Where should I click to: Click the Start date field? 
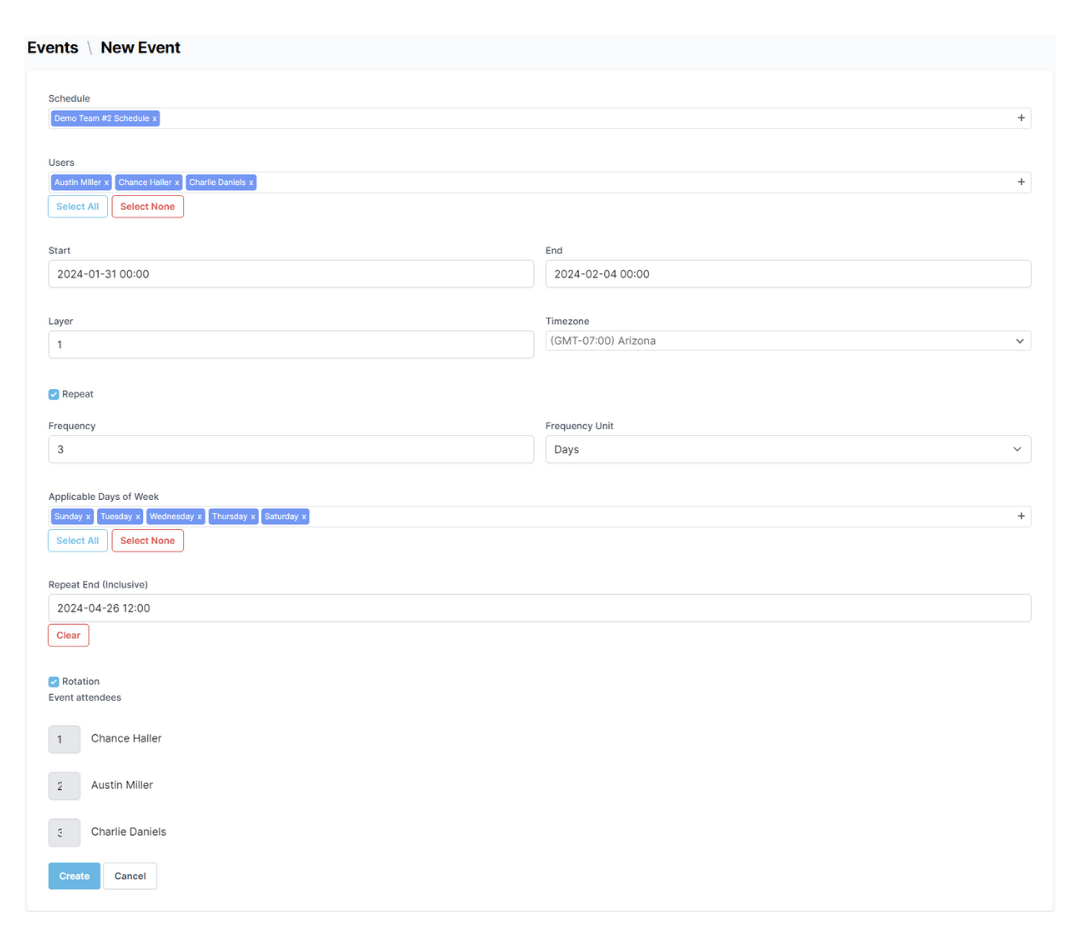tap(291, 273)
